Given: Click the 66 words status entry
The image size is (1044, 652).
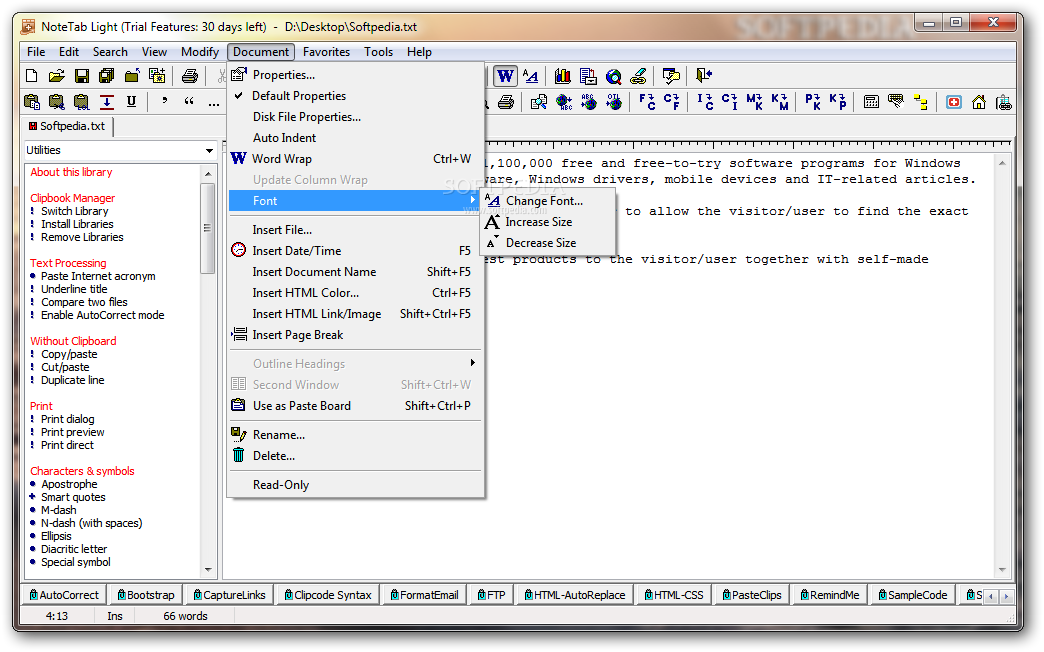Looking at the screenshot, I should tap(185, 617).
